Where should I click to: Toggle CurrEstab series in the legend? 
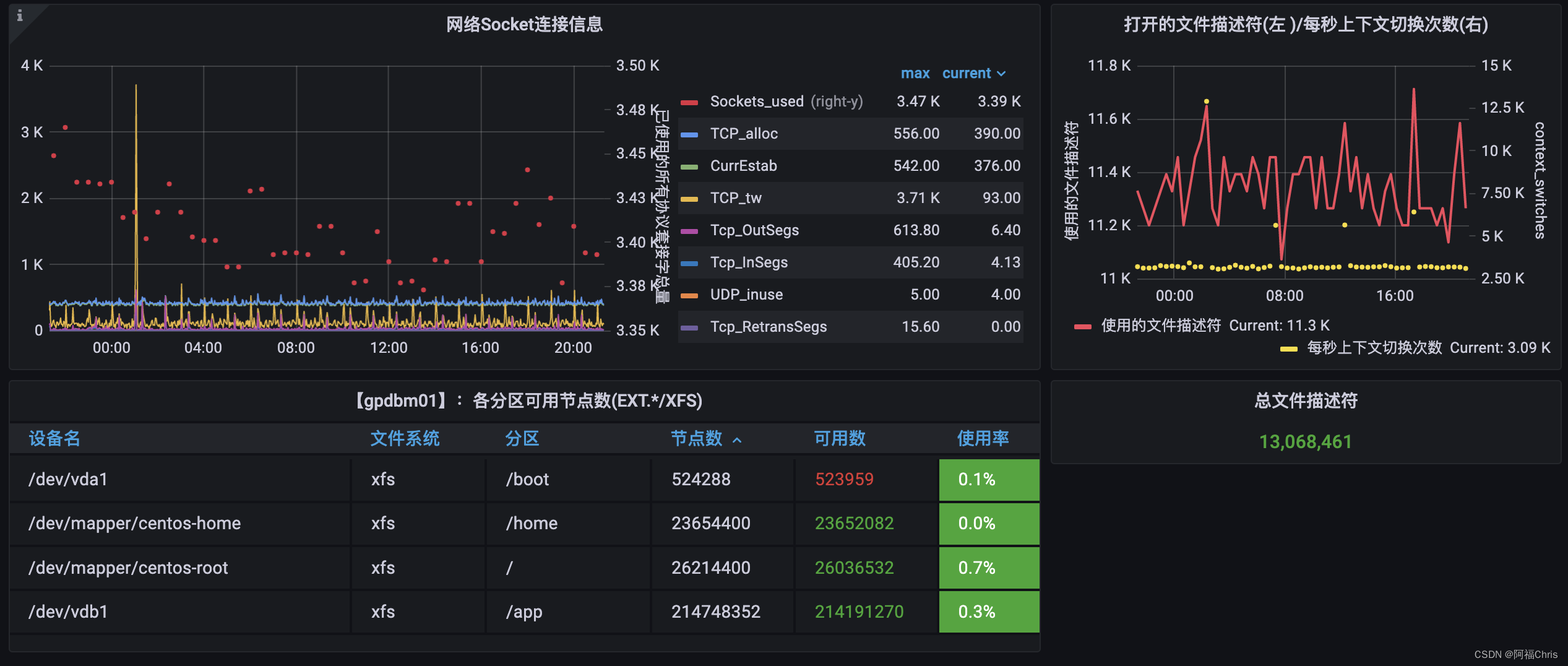pos(743,166)
